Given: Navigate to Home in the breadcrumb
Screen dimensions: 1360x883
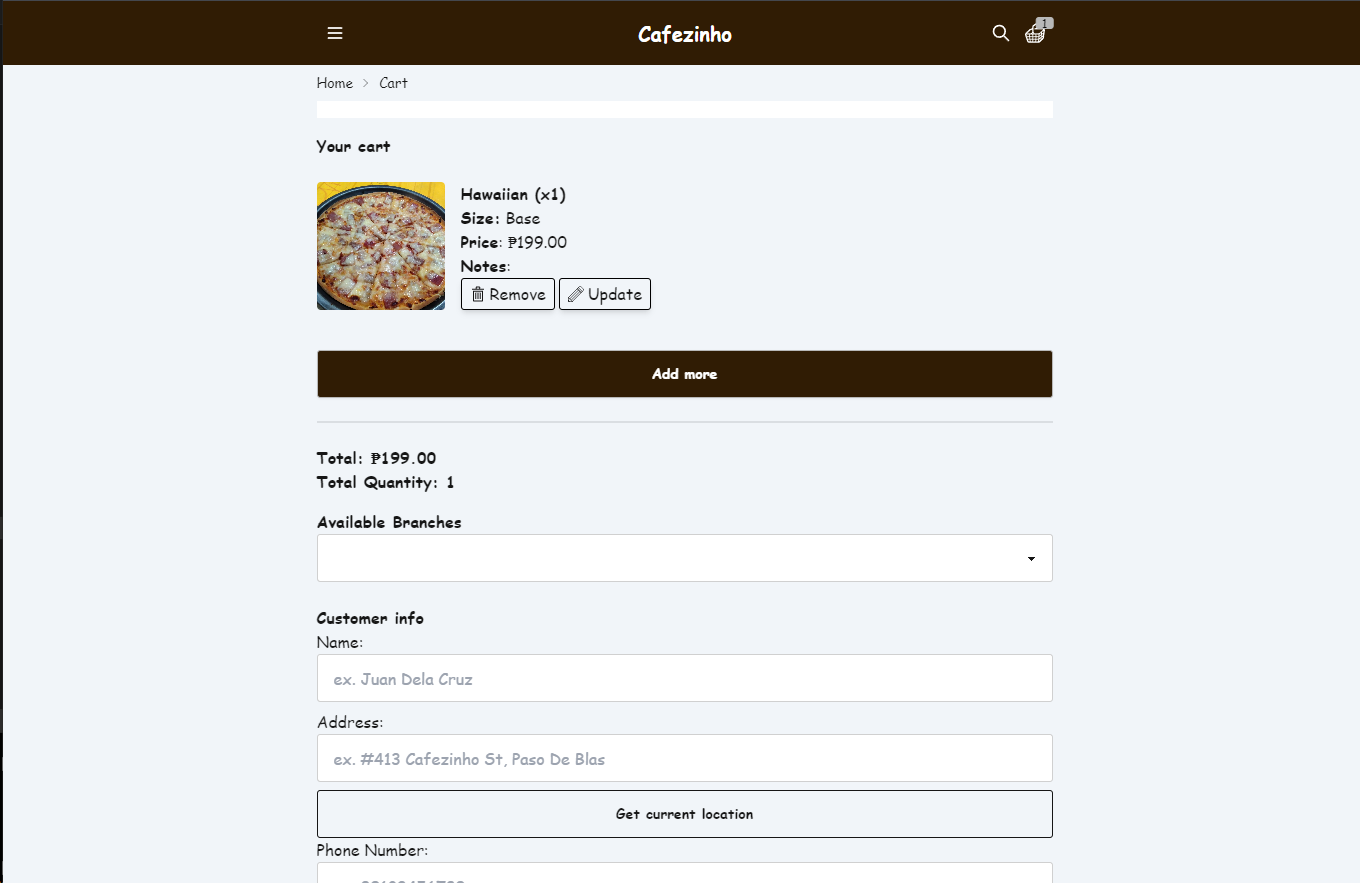Looking at the screenshot, I should (x=334, y=83).
